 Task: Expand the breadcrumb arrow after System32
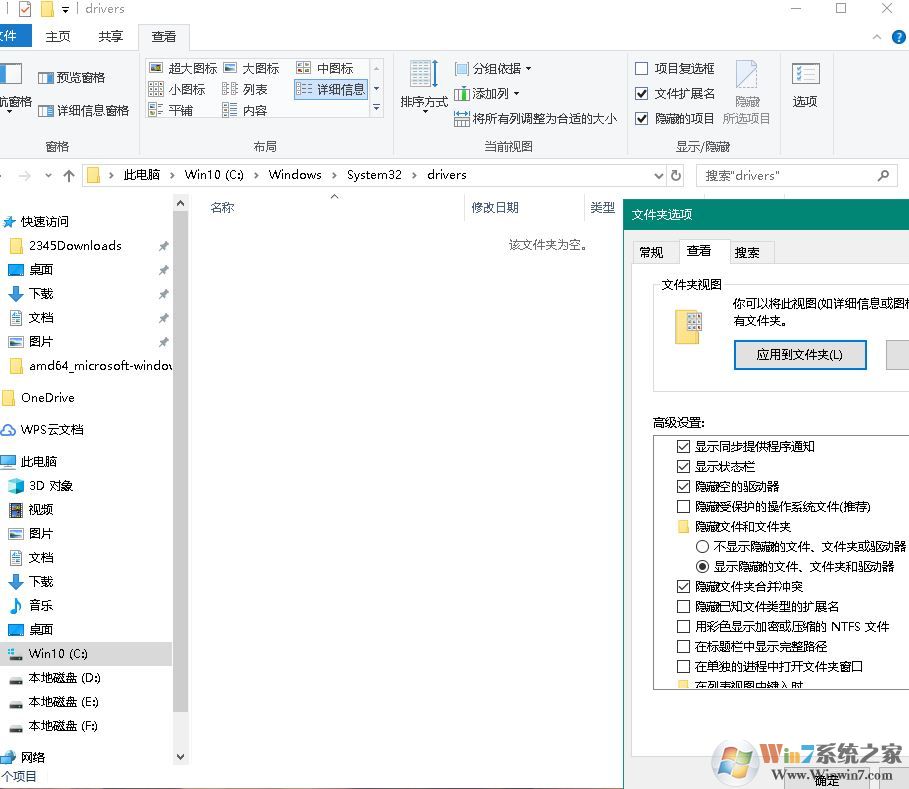(x=413, y=174)
